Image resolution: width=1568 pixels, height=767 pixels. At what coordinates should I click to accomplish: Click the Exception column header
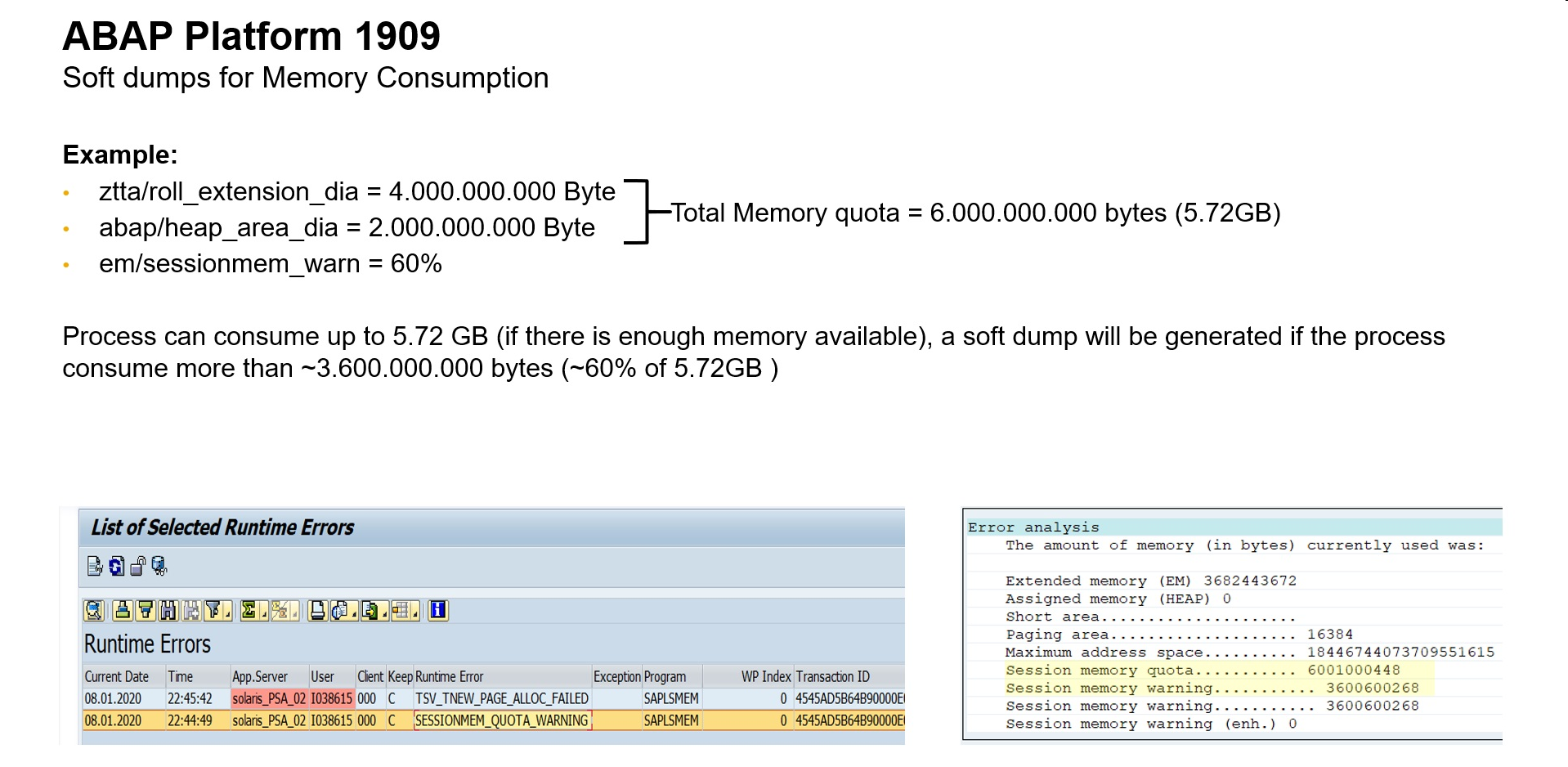(617, 676)
